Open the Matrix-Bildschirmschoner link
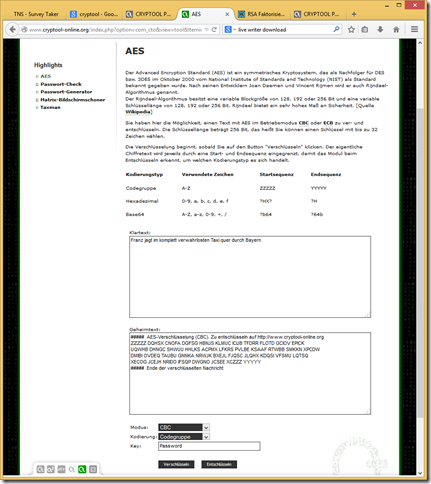 click(73, 100)
